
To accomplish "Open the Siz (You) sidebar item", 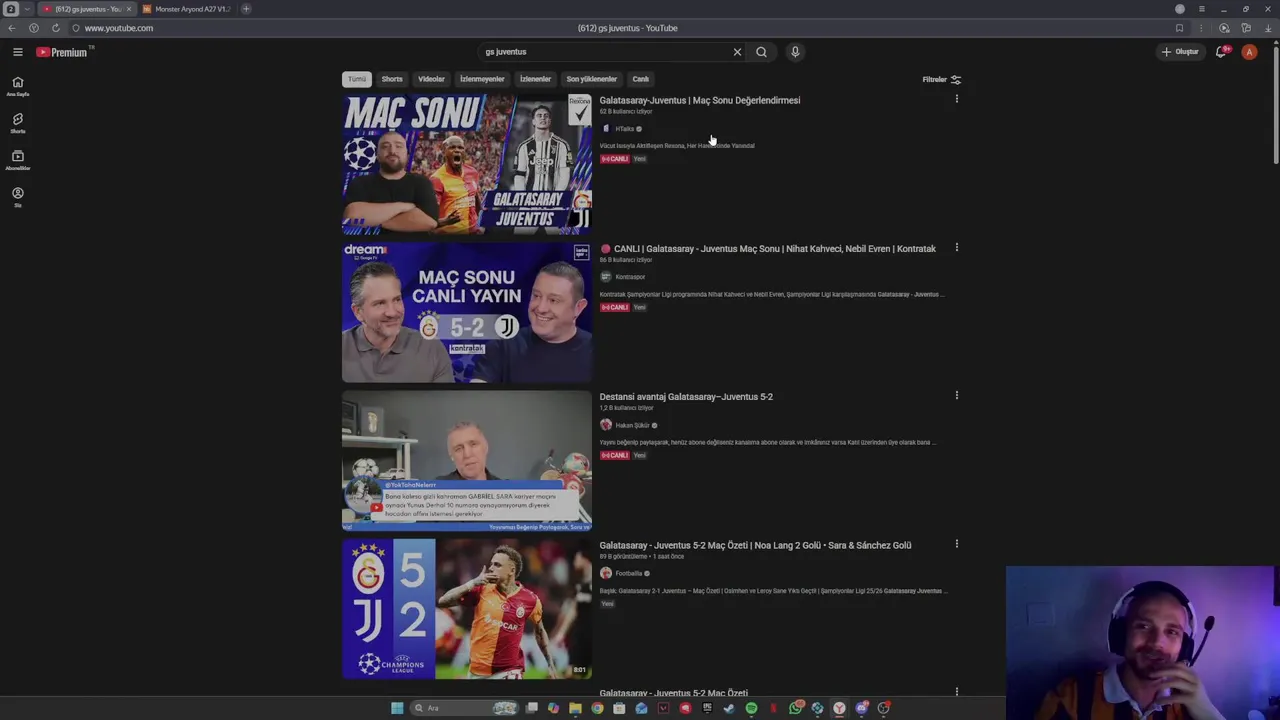I will click(17, 198).
